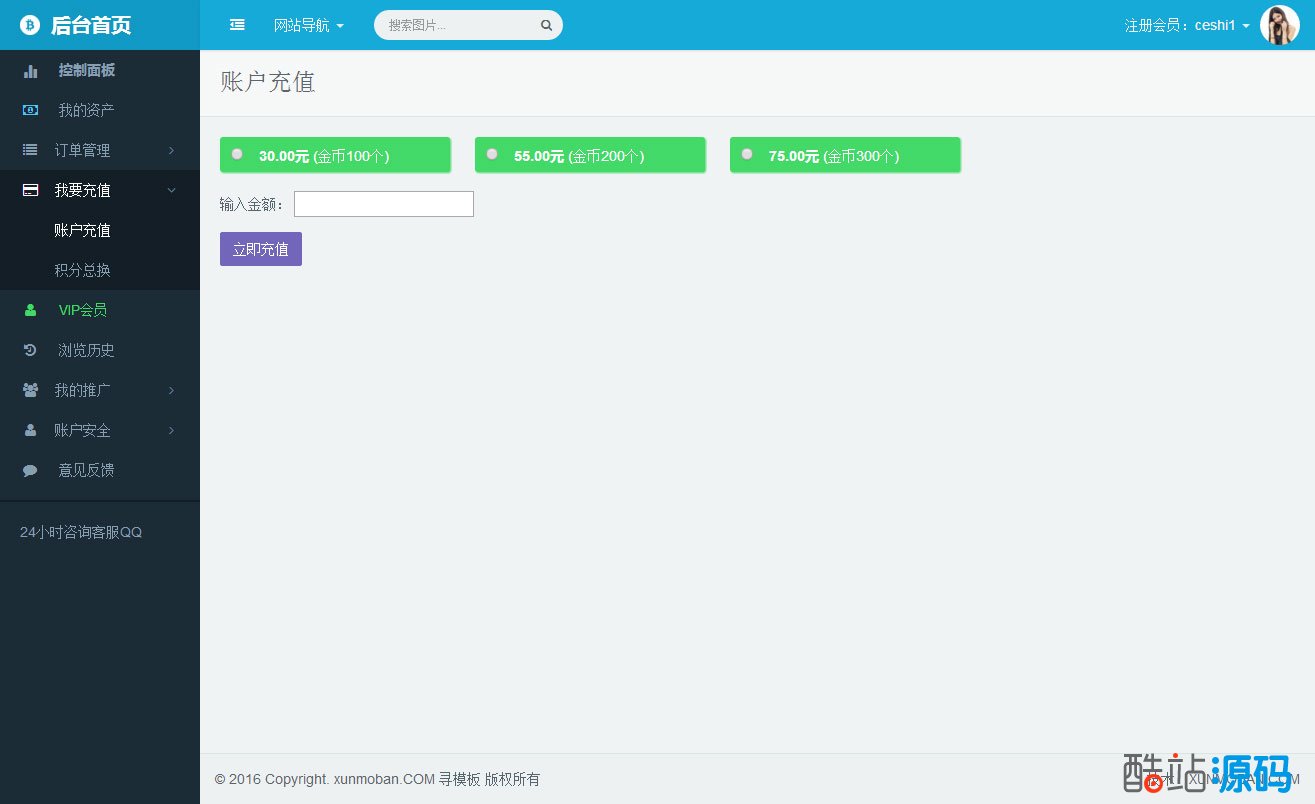
Task: Click the VIP member user icon
Action: (31, 310)
